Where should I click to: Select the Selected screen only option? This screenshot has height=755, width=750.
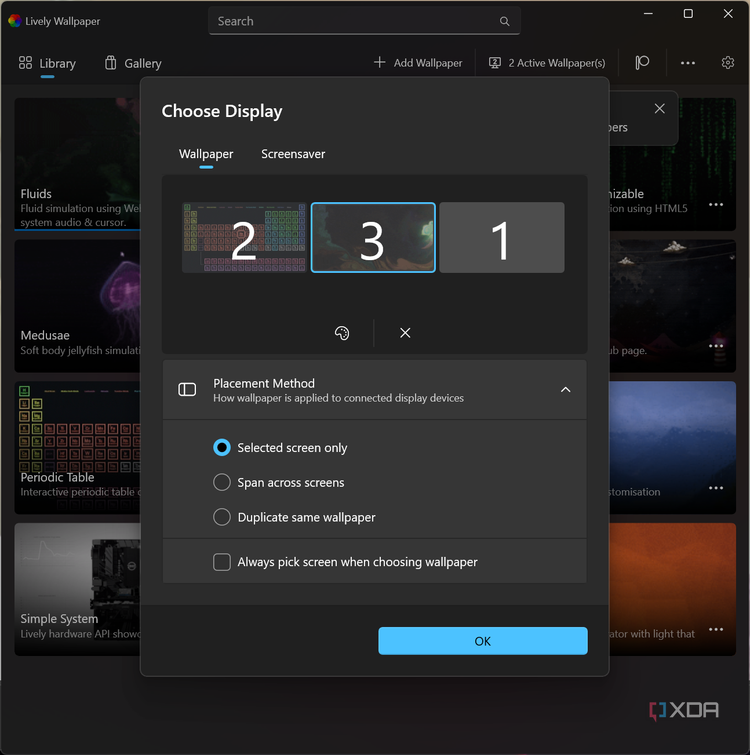click(280, 448)
